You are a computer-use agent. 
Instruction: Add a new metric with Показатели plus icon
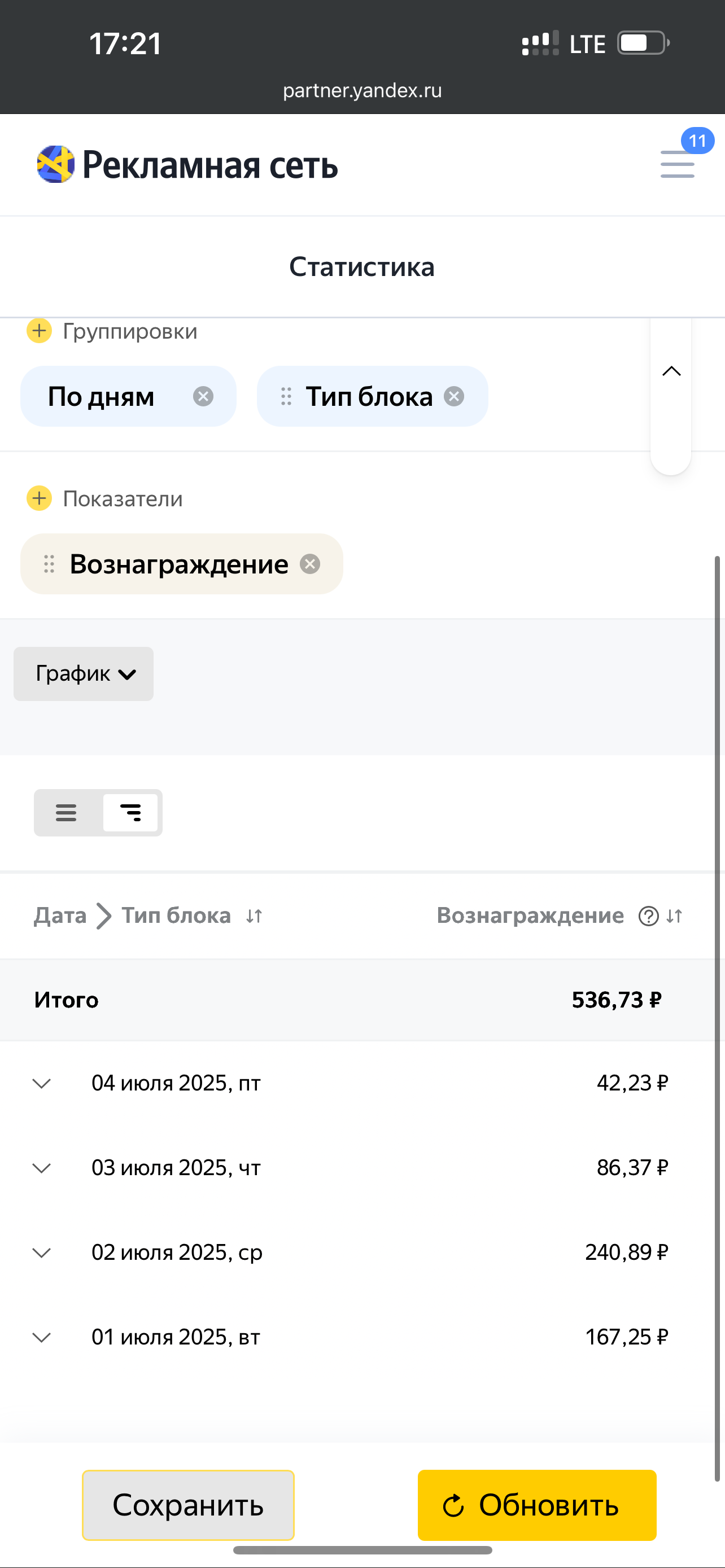(x=40, y=498)
